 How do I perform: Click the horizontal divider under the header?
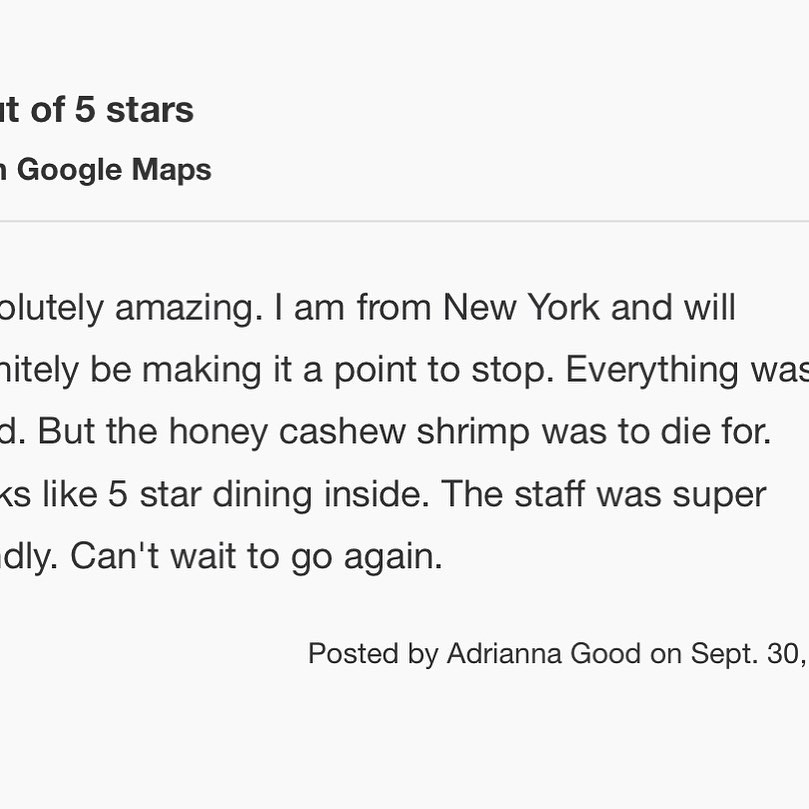404,221
